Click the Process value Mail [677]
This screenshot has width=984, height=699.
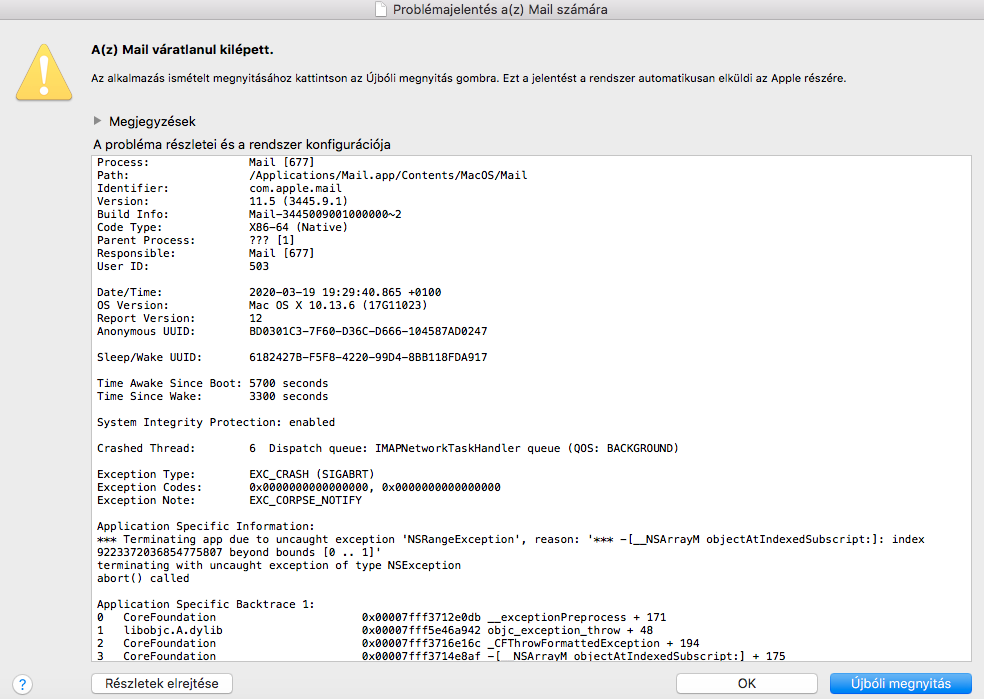(x=281, y=162)
